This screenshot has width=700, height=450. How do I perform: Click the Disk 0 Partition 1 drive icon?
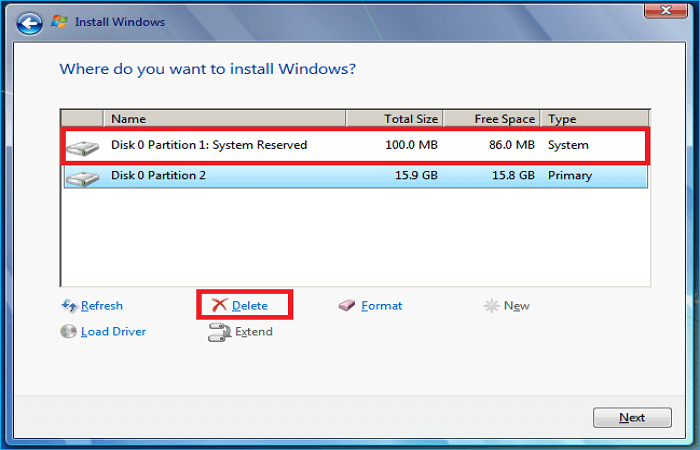pos(83,147)
